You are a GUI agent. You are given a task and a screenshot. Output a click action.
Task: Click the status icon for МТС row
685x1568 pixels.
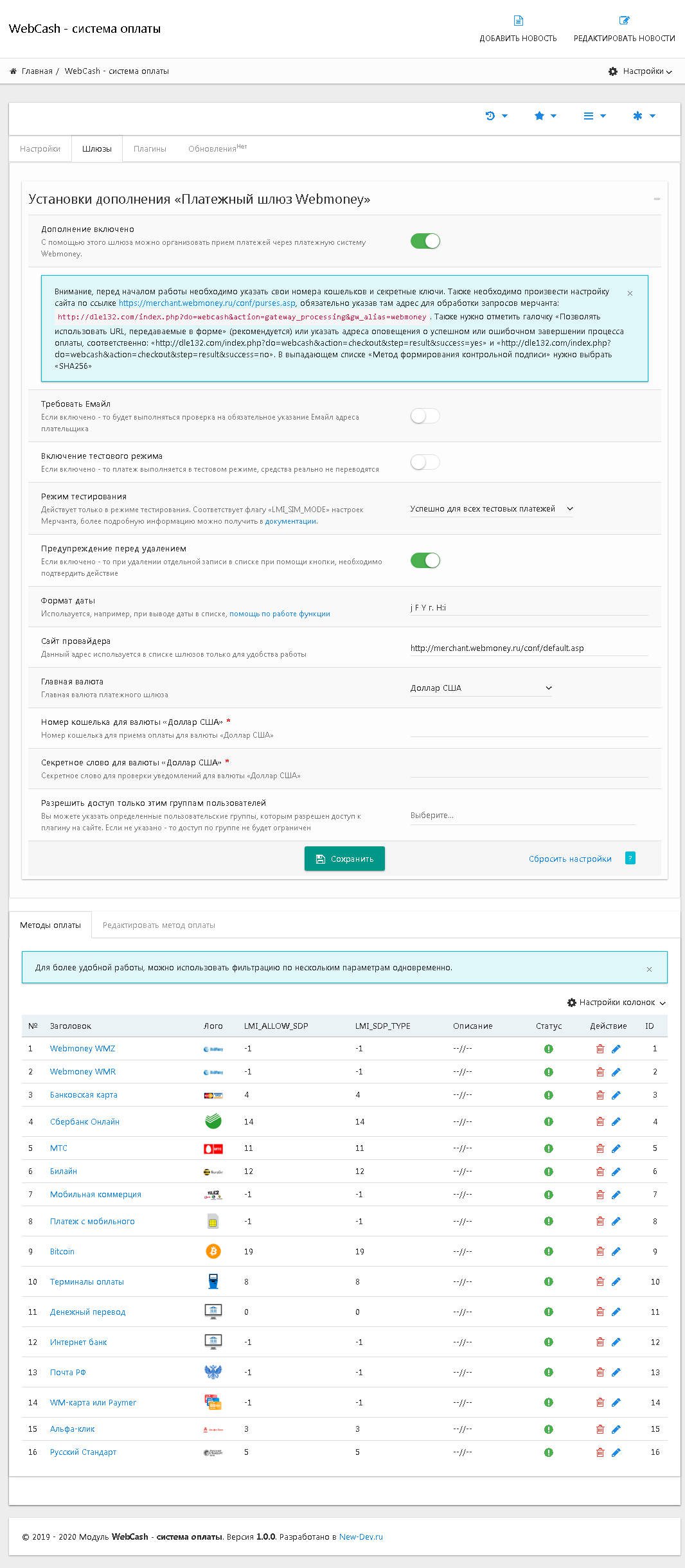click(x=549, y=1148)
